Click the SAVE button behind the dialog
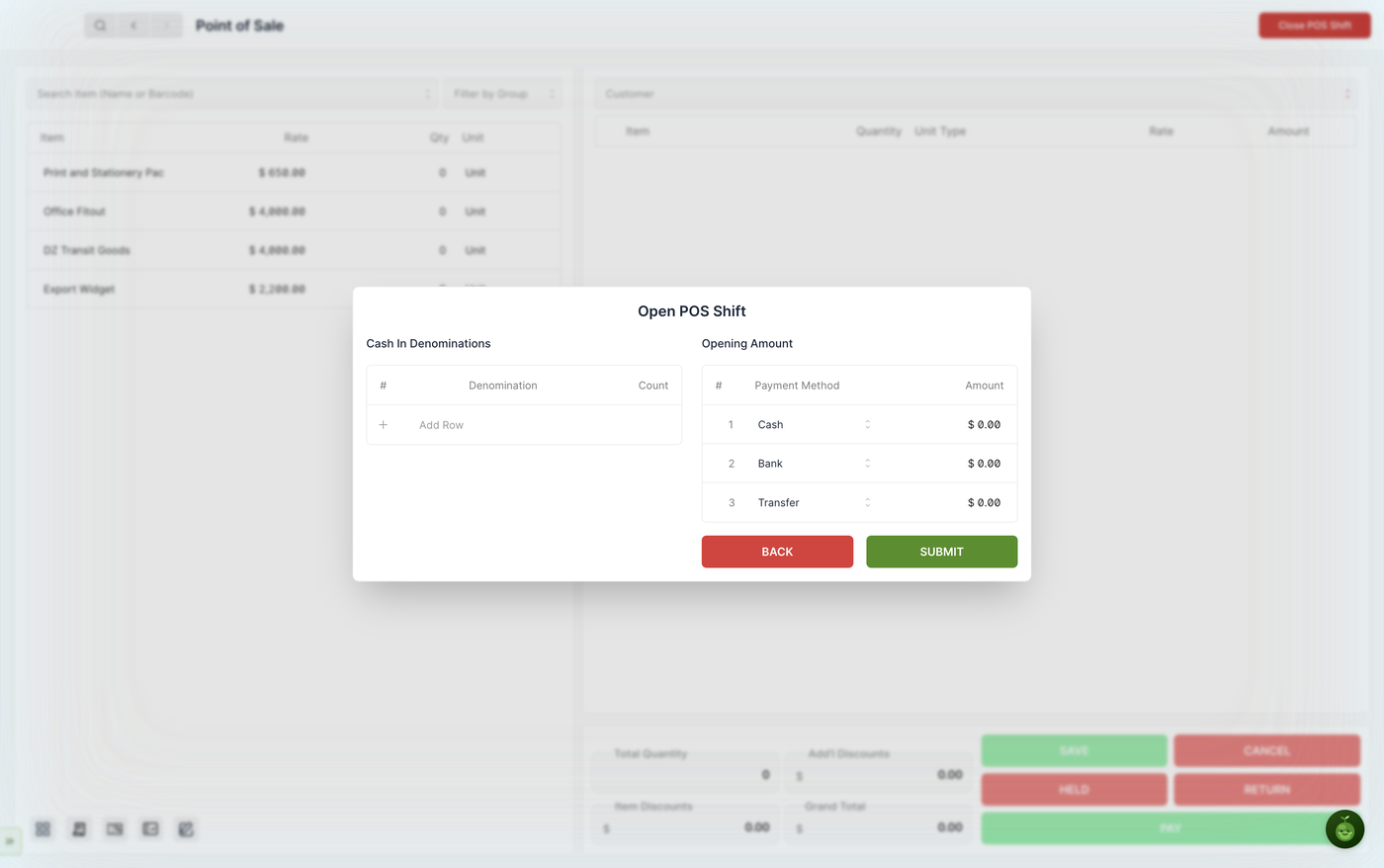1384x868 pixels. click(x=1075, y=750)
